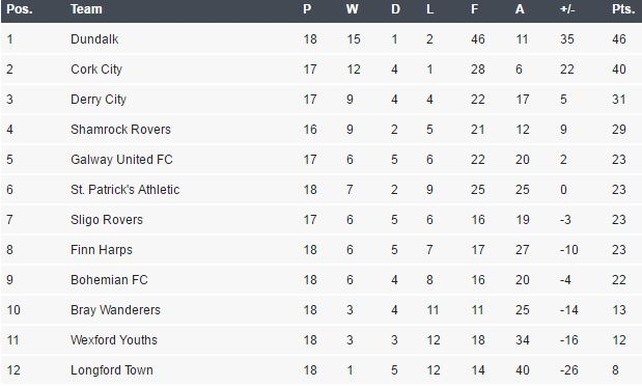Select St. Patrick's Athletic row name
642x387 pixels.
click(125, 190)
